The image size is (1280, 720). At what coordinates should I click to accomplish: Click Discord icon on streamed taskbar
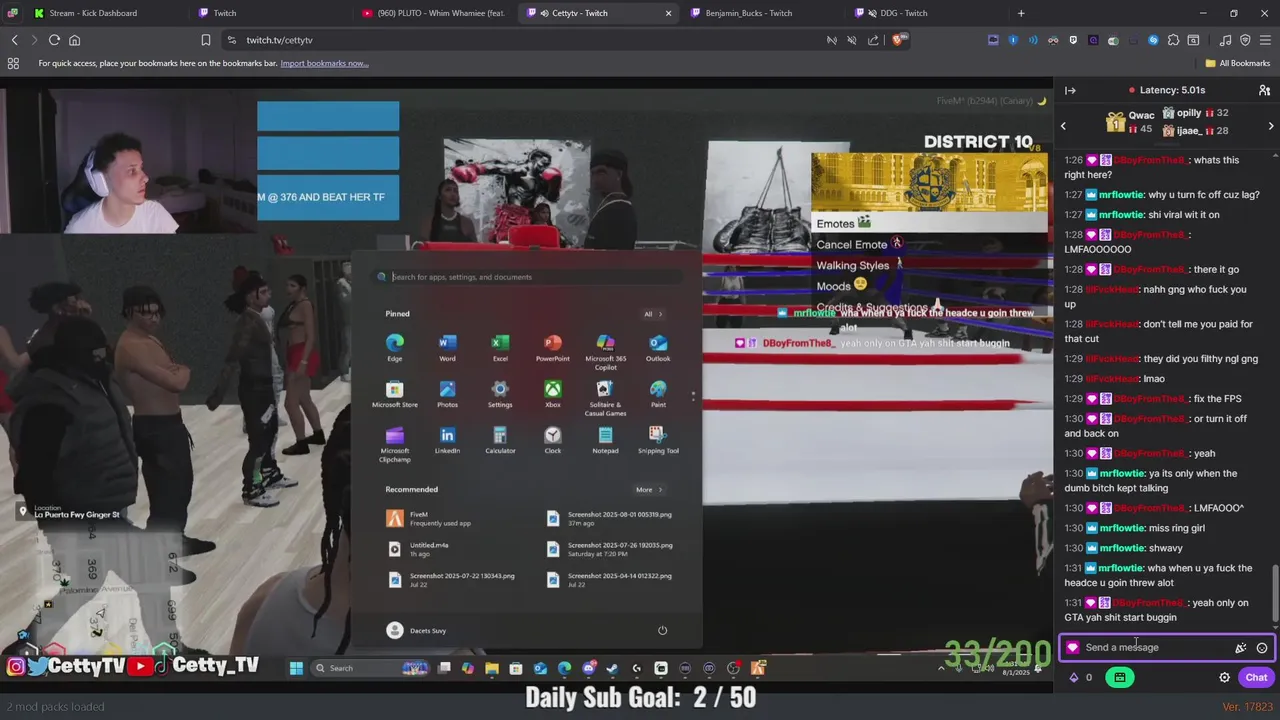point(589,668)
